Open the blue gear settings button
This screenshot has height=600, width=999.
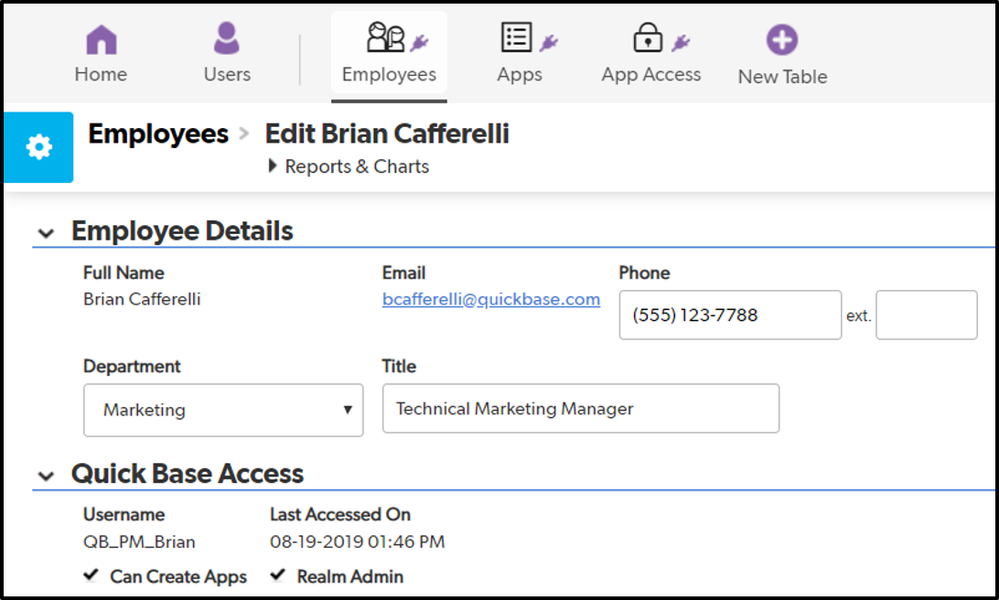[x=39, y=147]
